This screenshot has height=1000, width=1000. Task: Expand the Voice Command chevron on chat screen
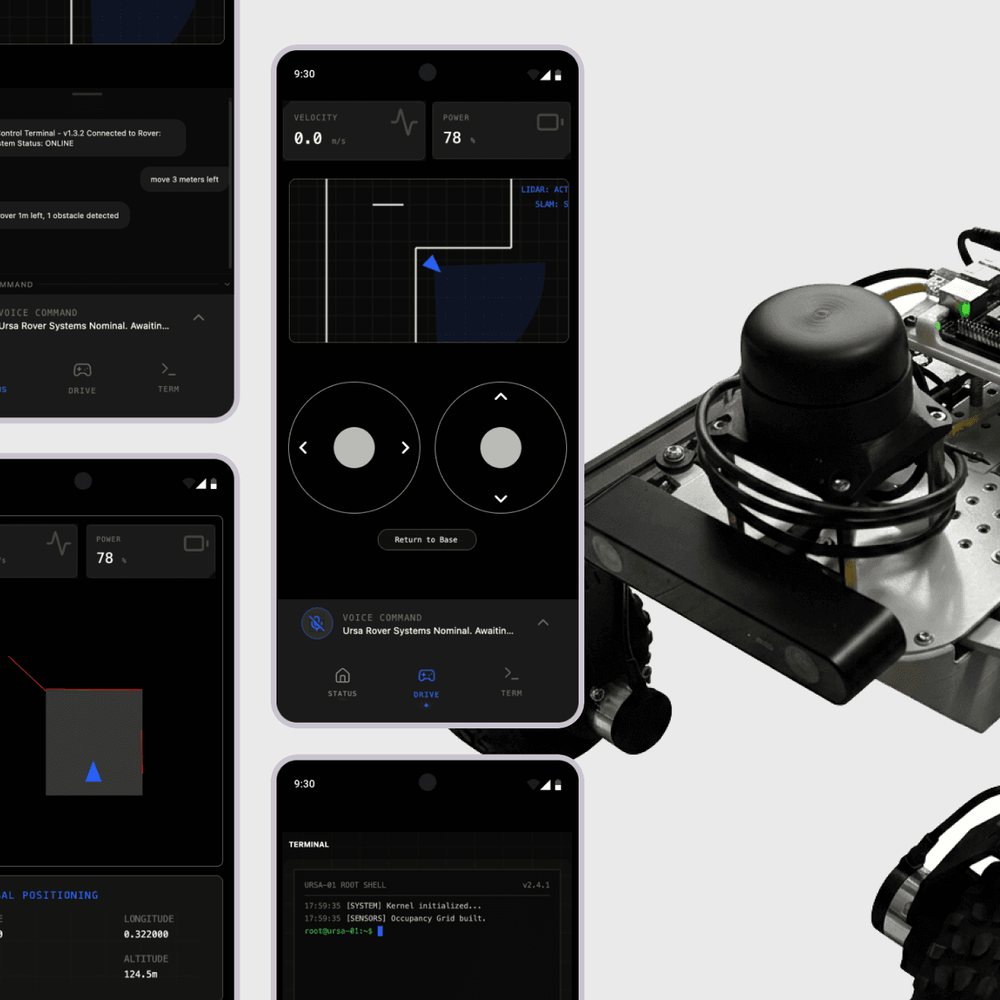(x=198, y=318)
